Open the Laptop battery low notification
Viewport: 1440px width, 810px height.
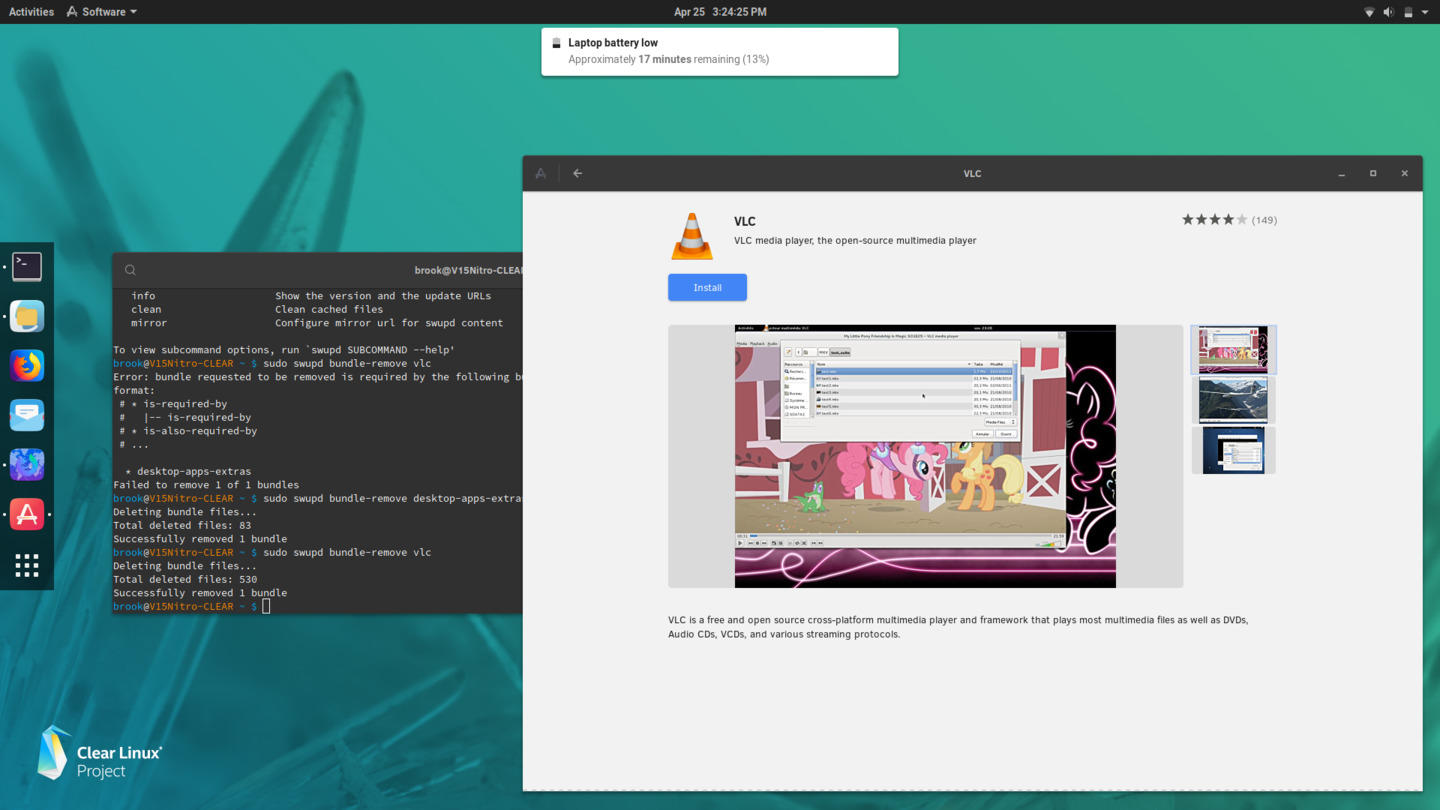click(x=720, y=51)
